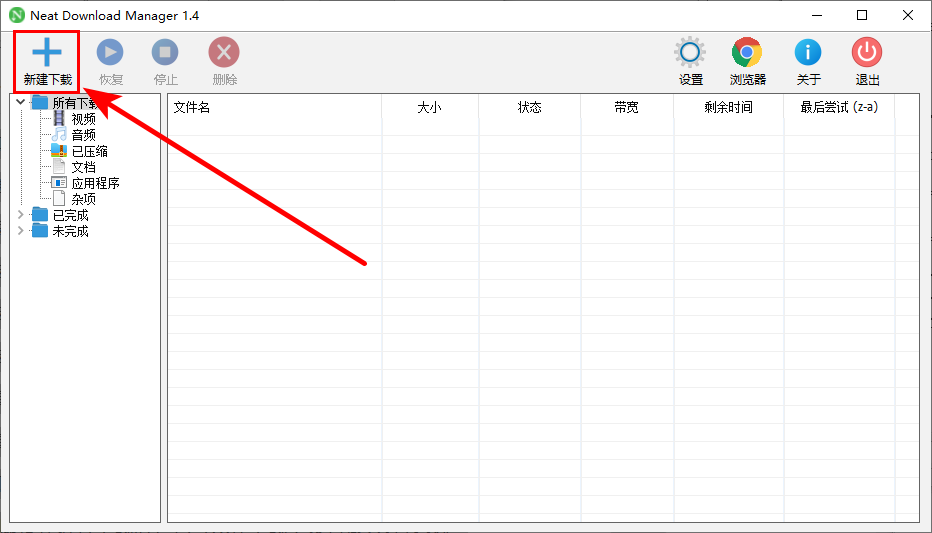Image resolution: width=932 pixels, height=533 pixels.
Task: Select the 杂项 category
Action: (83, 199)
